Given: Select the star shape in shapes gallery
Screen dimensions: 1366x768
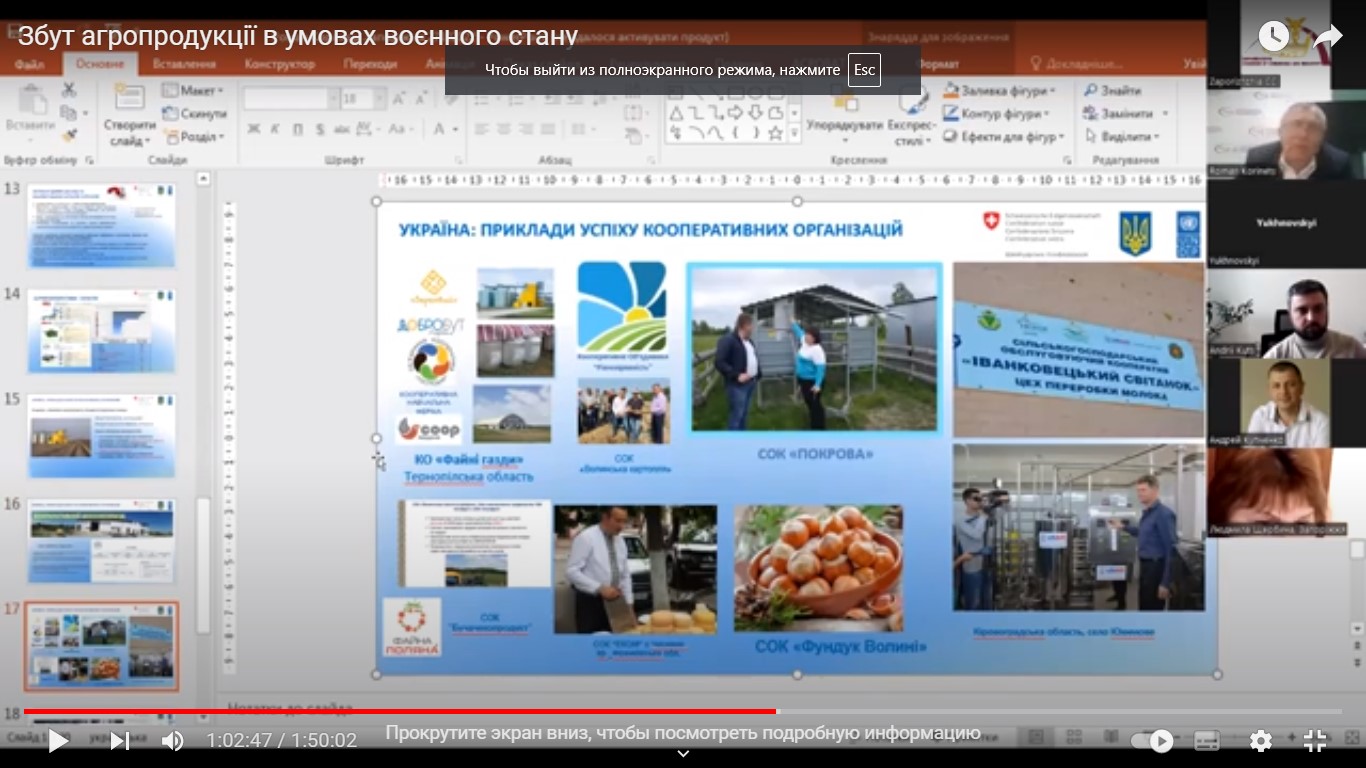Looking at the screenshot, I should coord(775,132).
